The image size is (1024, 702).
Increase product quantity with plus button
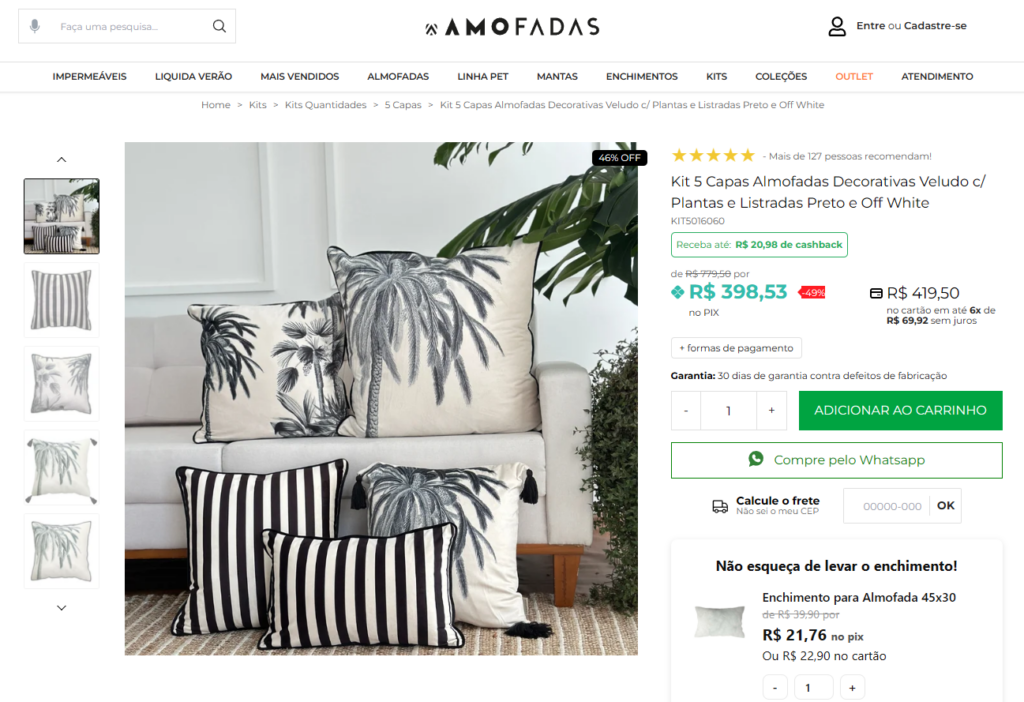(771, 410)
